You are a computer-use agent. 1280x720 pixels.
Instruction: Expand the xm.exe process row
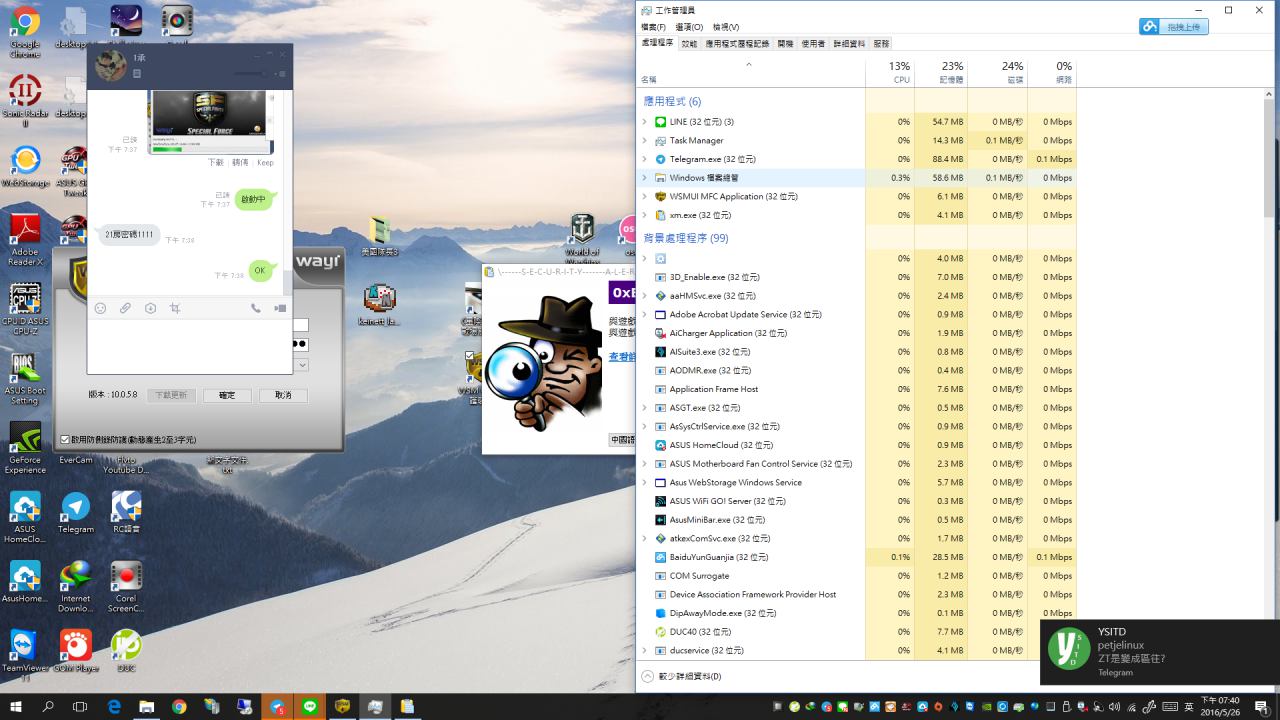(644, 215)
